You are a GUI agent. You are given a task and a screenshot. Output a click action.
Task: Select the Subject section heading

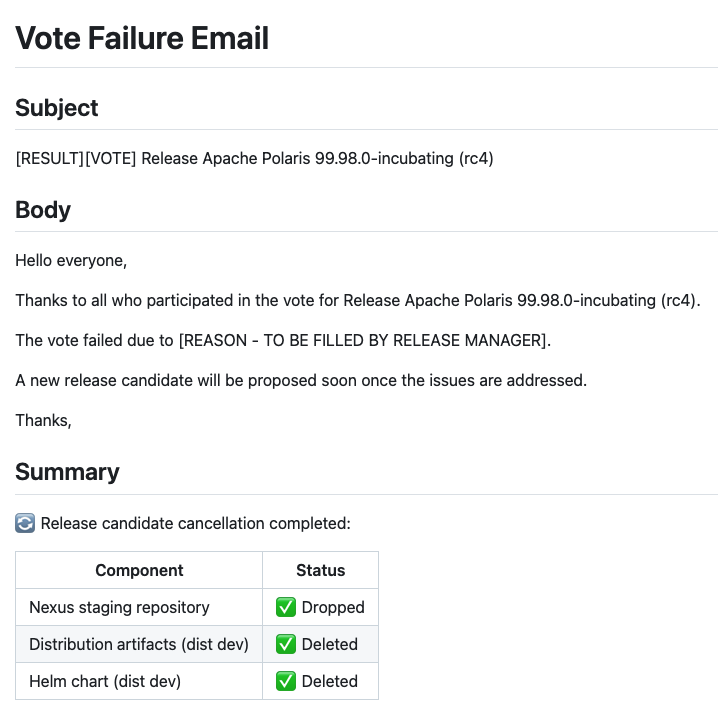57,108
